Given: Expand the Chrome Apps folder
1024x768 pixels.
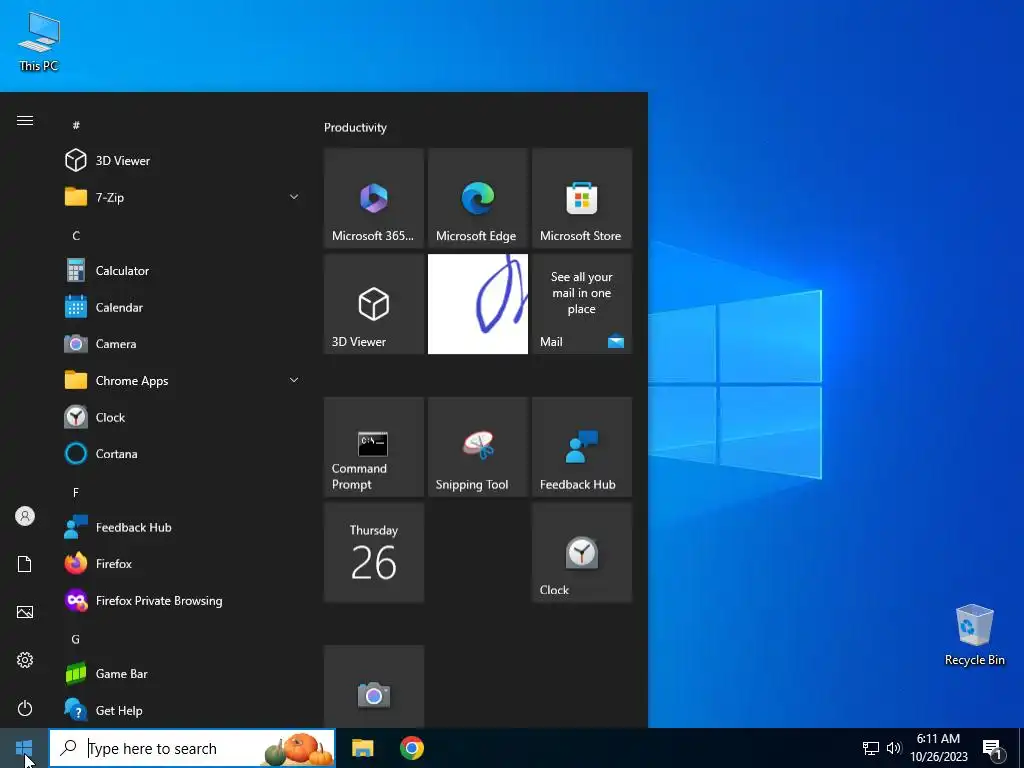Looking at the screenshot, I should coord(180,380).
